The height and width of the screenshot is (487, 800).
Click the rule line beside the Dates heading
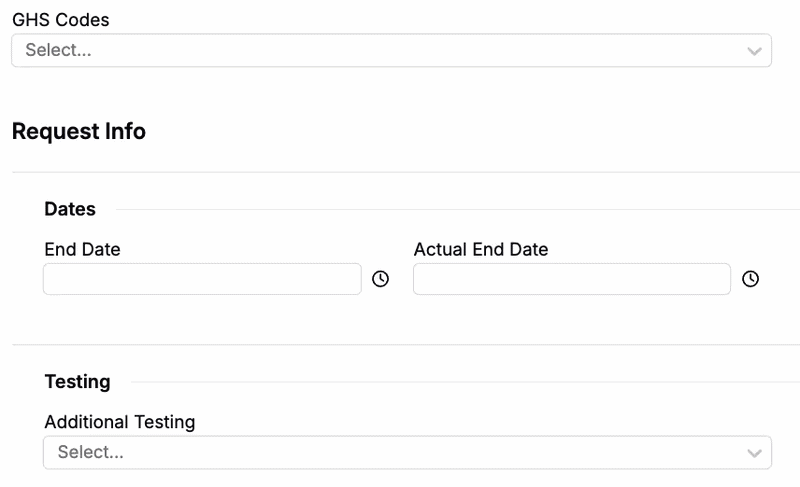click(x=450, y=210)
